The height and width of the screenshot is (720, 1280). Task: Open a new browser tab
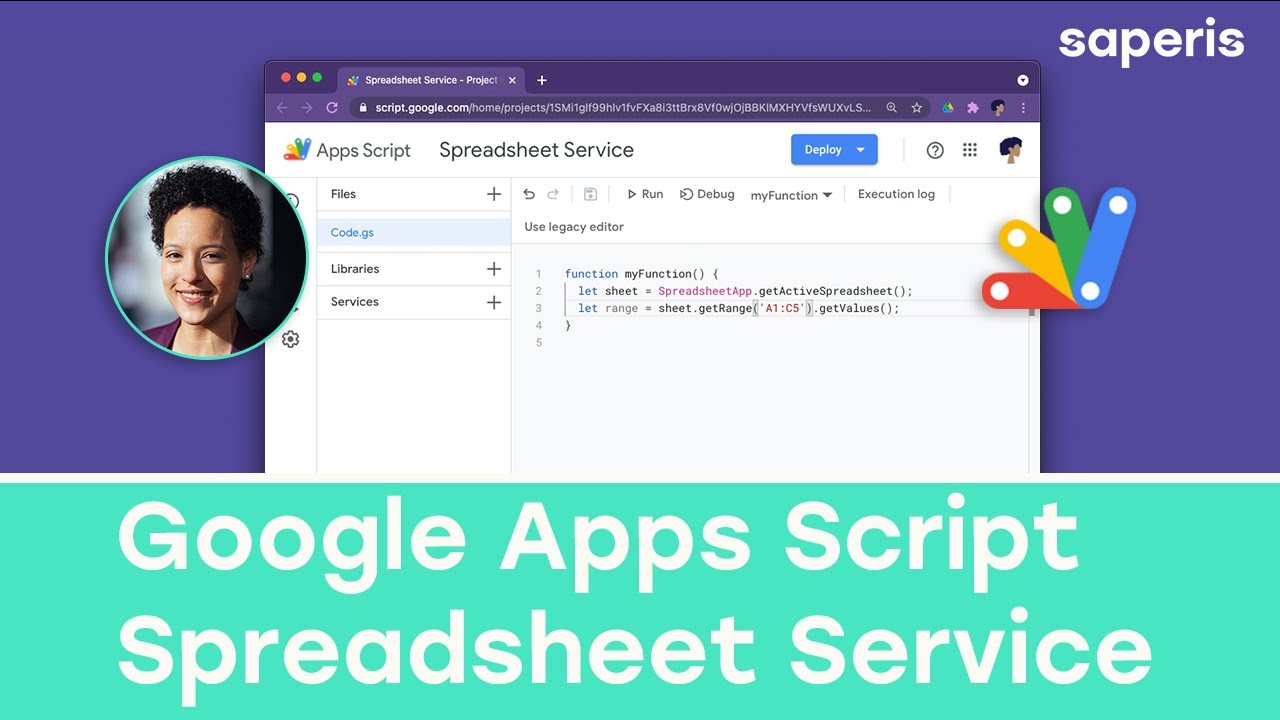pos(542,80)
